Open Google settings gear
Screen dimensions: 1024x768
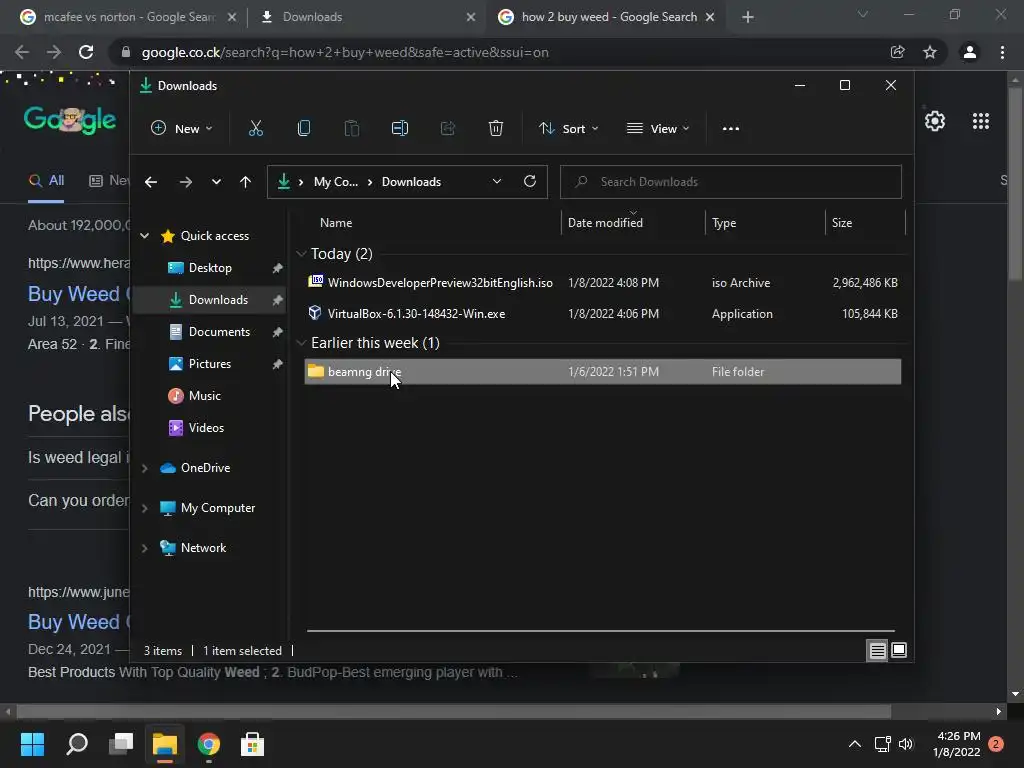(x=935, y=121)
